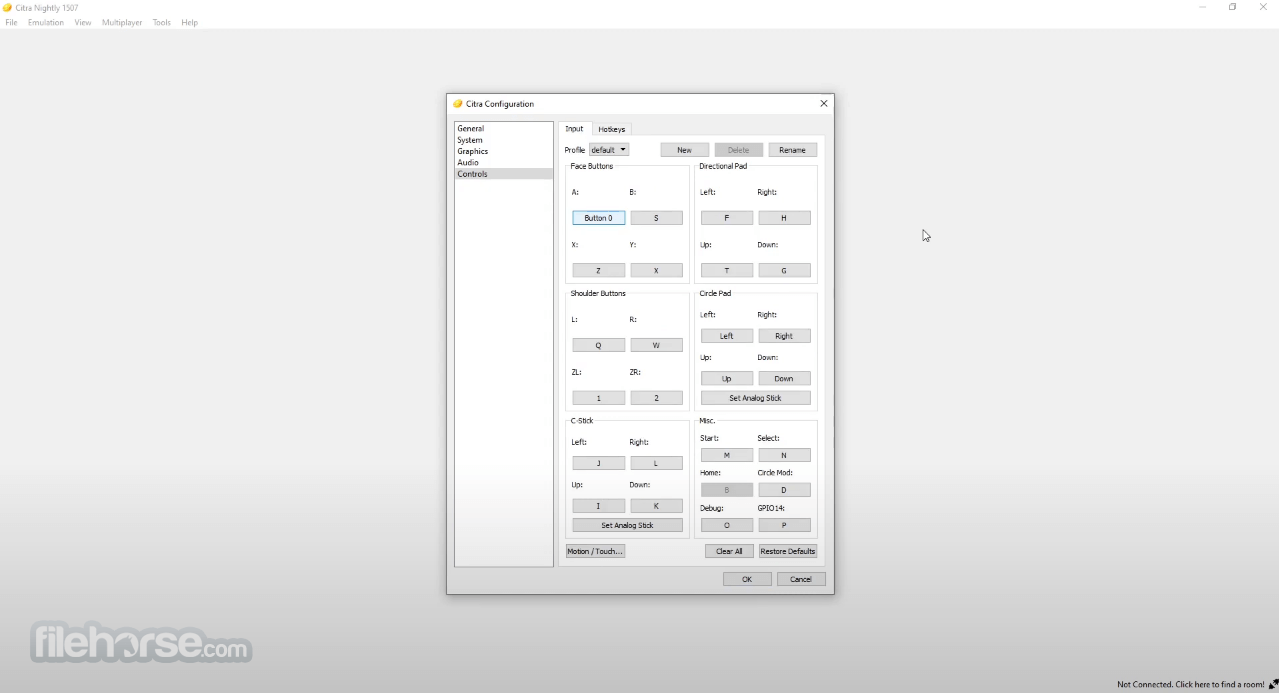Rebind Circle Pad Right button
Image resolution: width=1279 pixels, height=693 pixels.
point(784,336)
